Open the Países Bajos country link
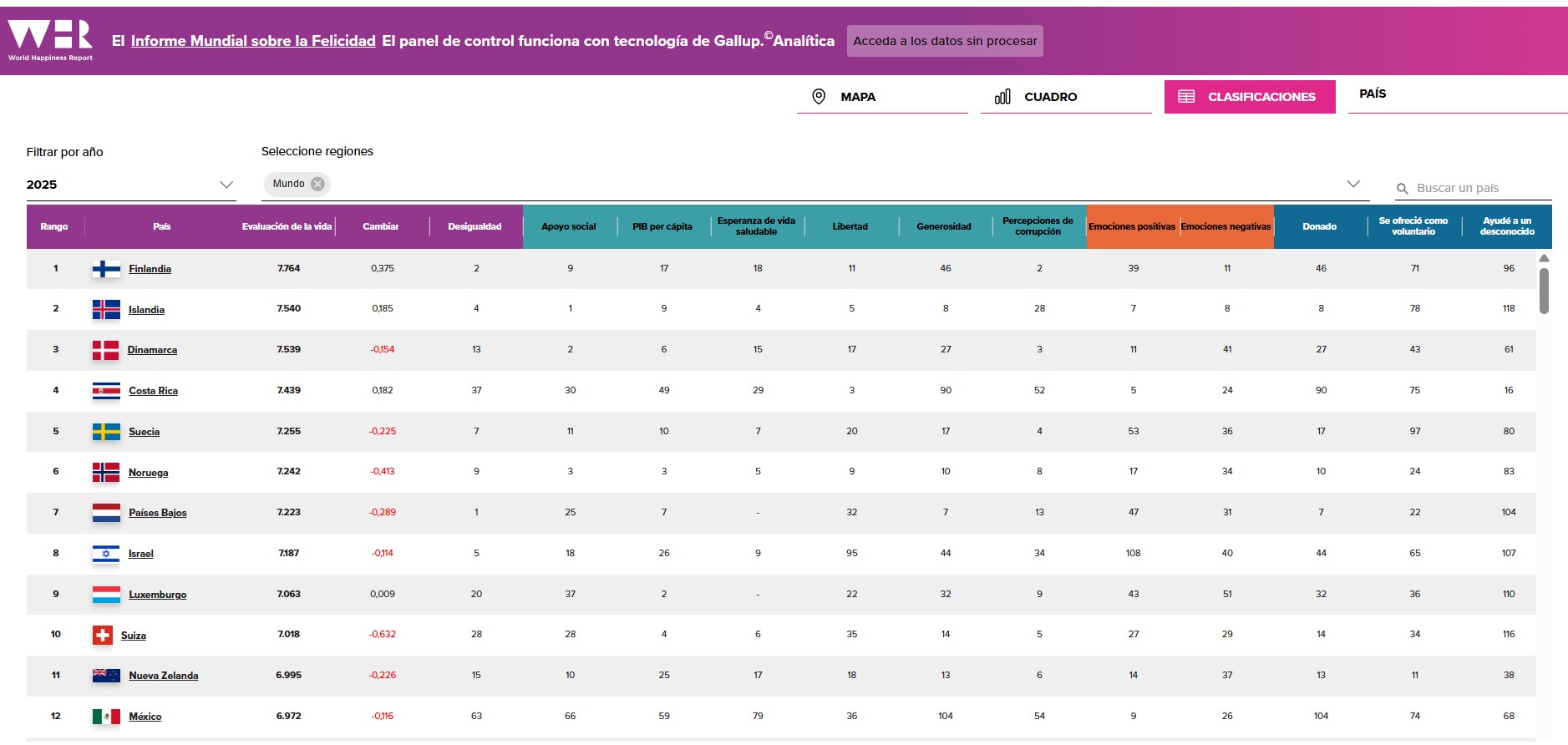The height and width of the screenshot is (745, 1568). [157, 513]
